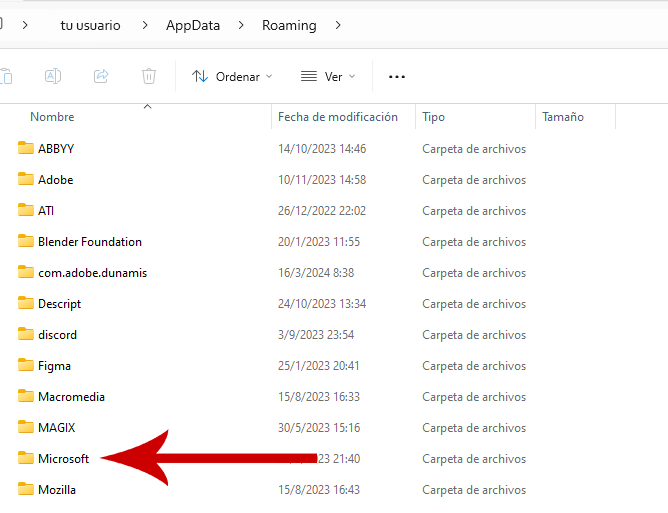This screenshot has height=513, width=668.
Task: Sort by Fecha de modificación column header
Action: (x=338, y=117)
